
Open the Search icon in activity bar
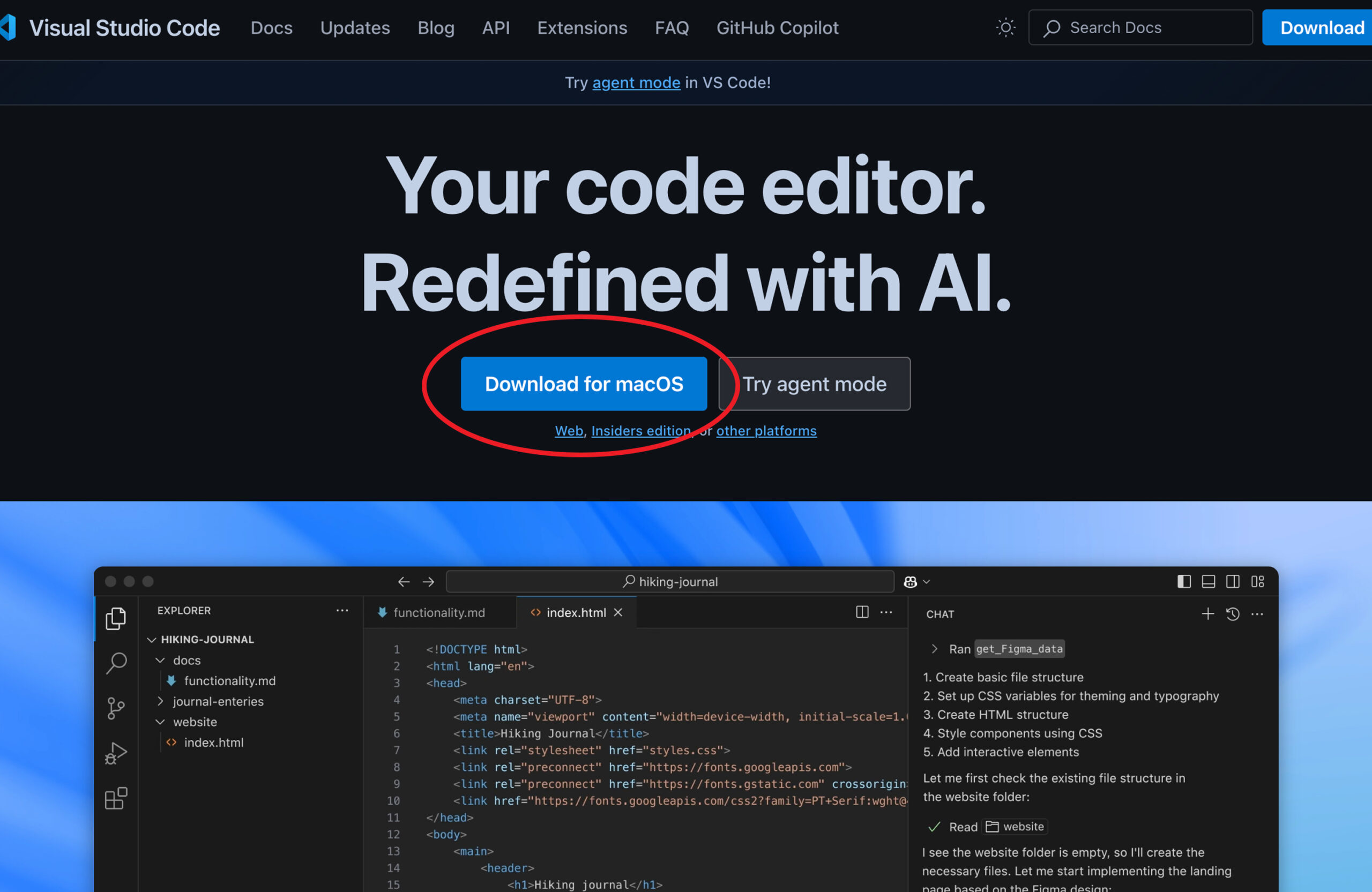[x=116, y=663]
